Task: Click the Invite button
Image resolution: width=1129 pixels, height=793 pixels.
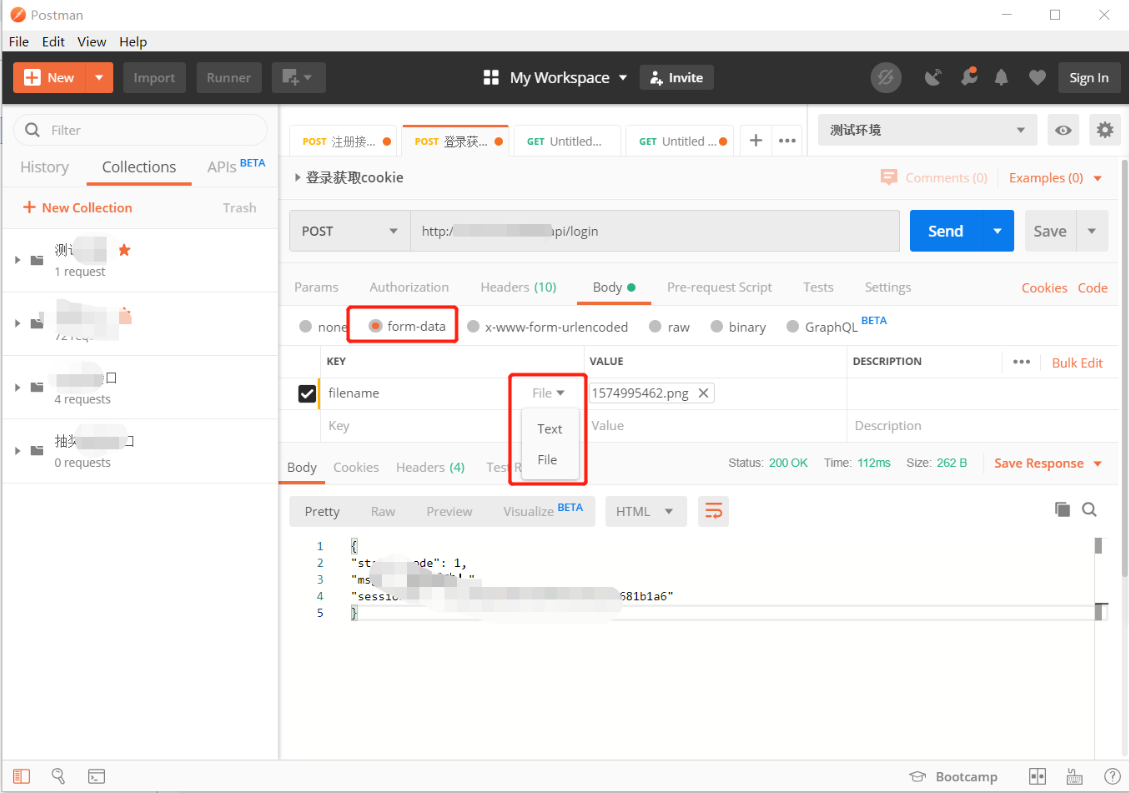Action: pyautogui.click(x=677, y=78)
